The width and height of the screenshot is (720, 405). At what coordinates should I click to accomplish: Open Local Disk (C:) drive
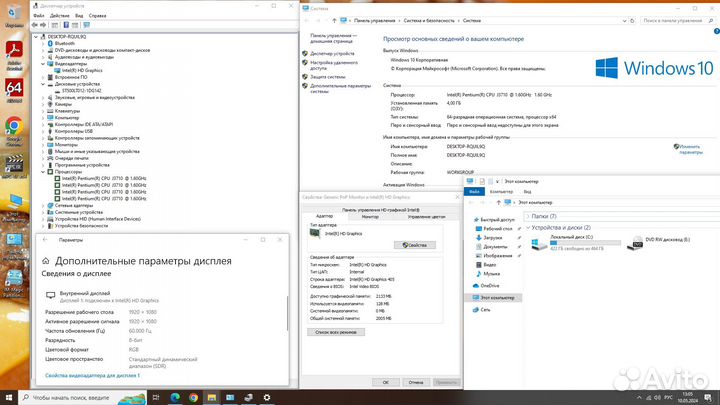575,242
